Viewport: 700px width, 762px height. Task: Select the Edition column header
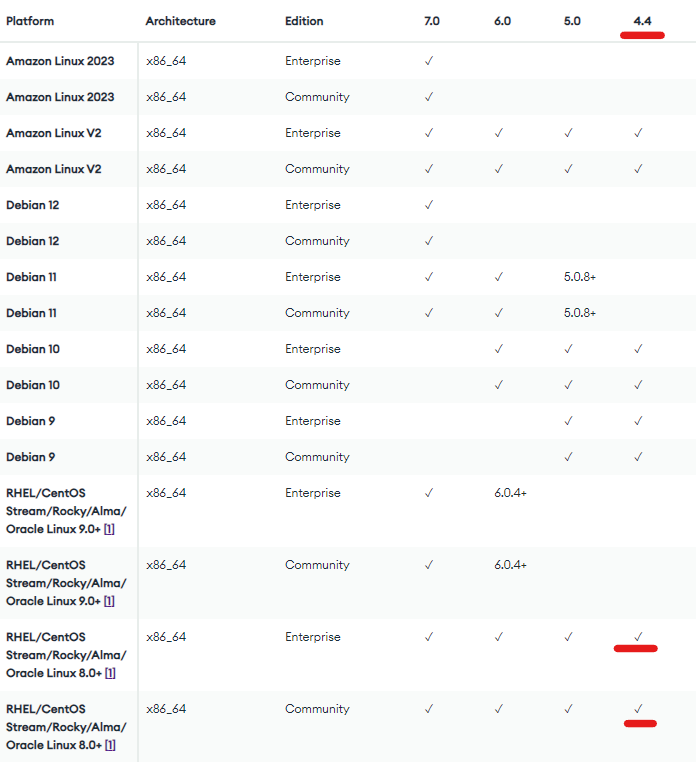coord(304,21)
